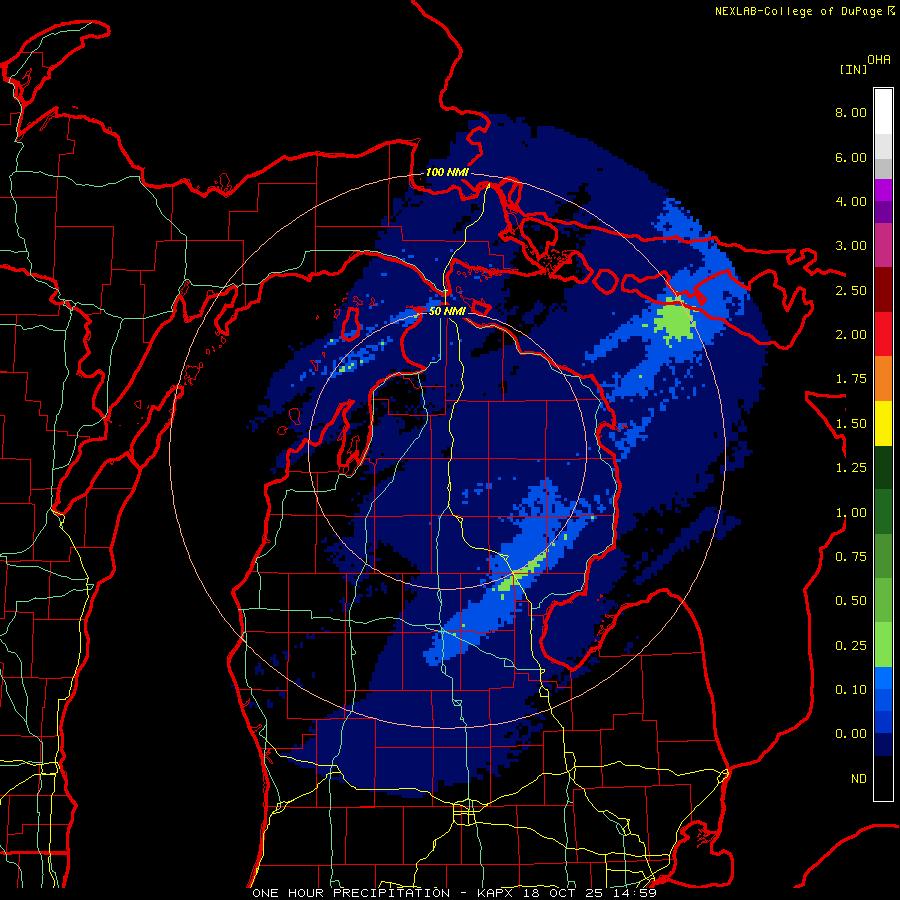Screen dimensions: 900x900
Task: Click the [IN] units label
Action: [x=853, y=69]
